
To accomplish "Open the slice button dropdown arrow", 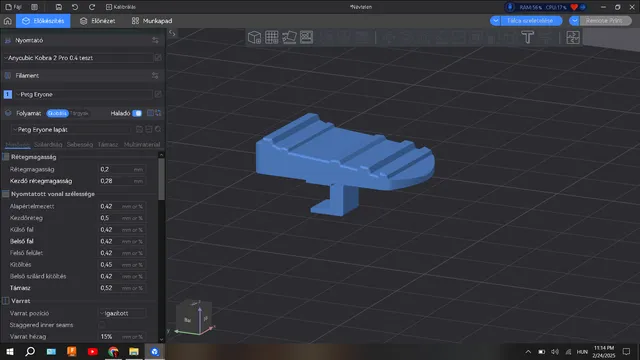I will pyautogui.click(x=495, y=21).
